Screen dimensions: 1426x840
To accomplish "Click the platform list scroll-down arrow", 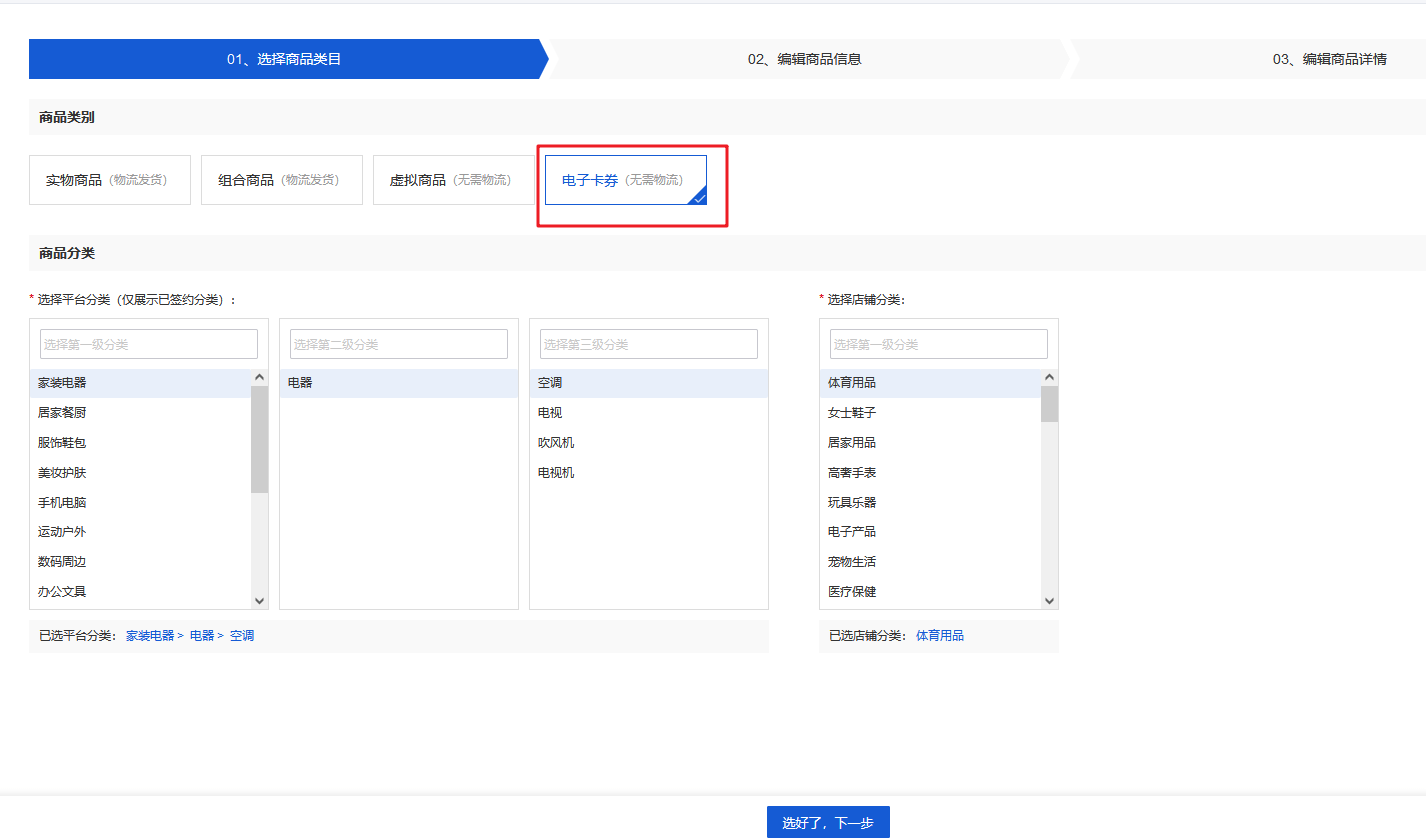I will click(x=260, y=600).
